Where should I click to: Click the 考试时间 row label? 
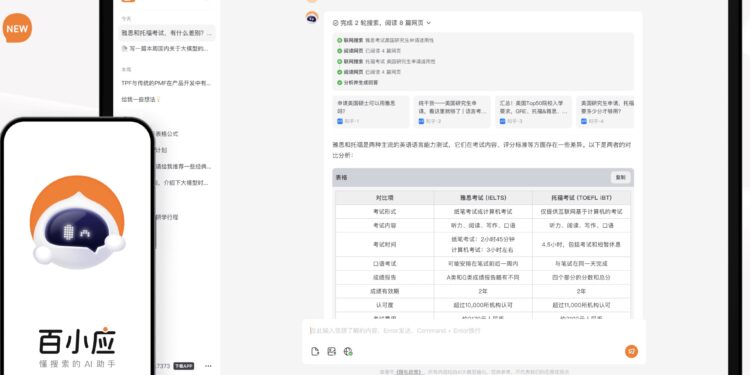[385, 244]
